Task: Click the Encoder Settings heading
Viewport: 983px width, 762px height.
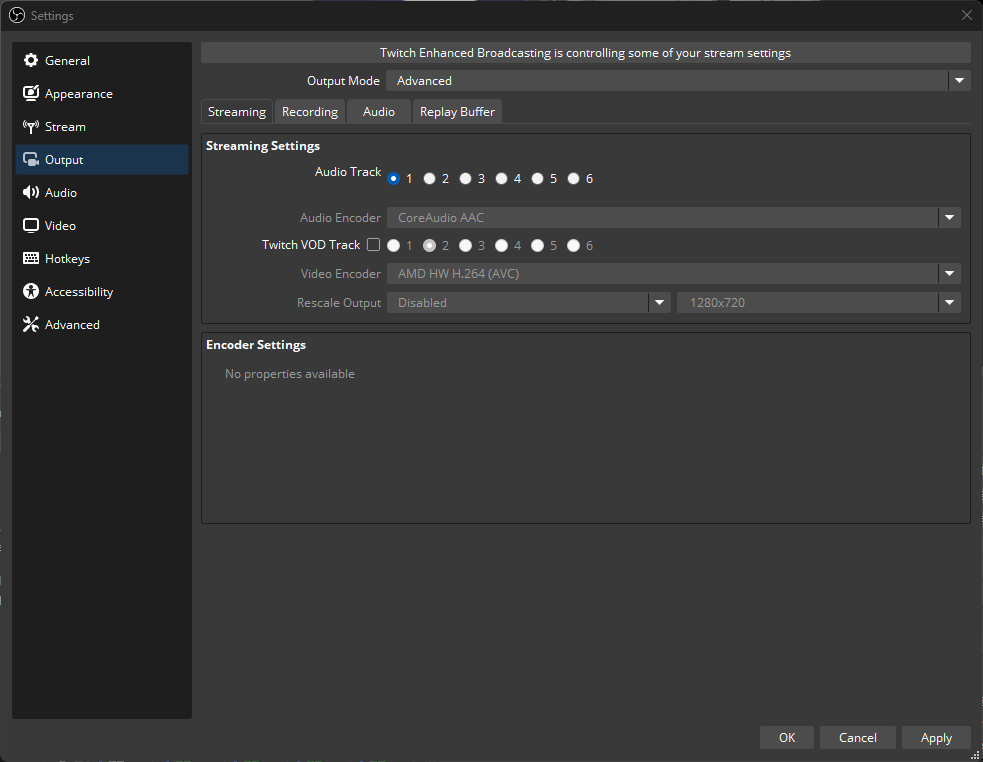Action: (x=256, y=345)
